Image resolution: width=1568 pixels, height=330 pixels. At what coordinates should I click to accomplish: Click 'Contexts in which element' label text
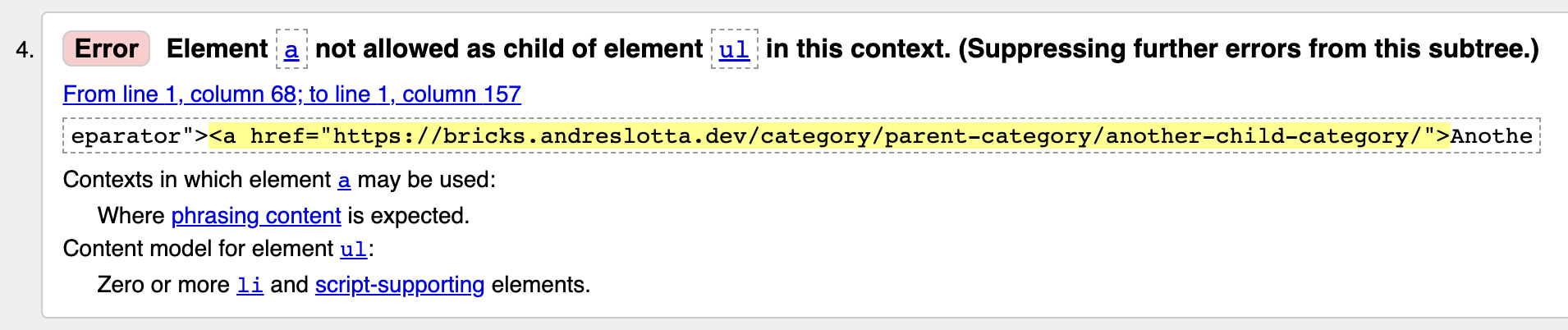coord(197,180)
